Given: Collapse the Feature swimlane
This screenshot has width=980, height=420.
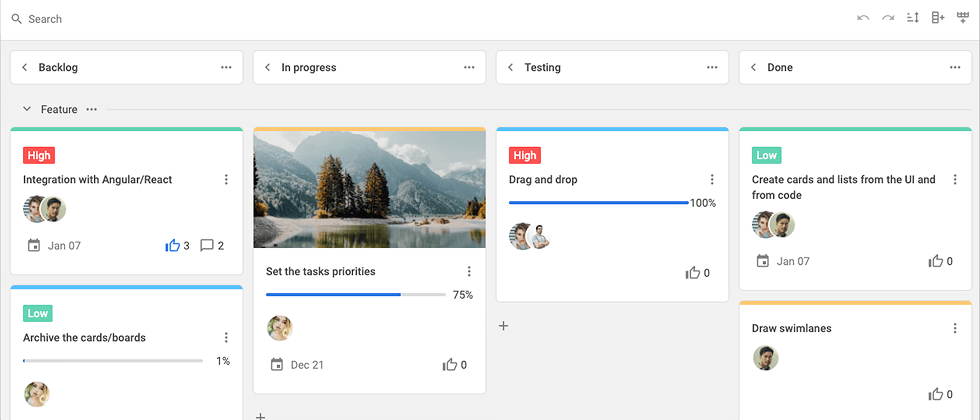Looking at the screenshot, I should (27, 109).
